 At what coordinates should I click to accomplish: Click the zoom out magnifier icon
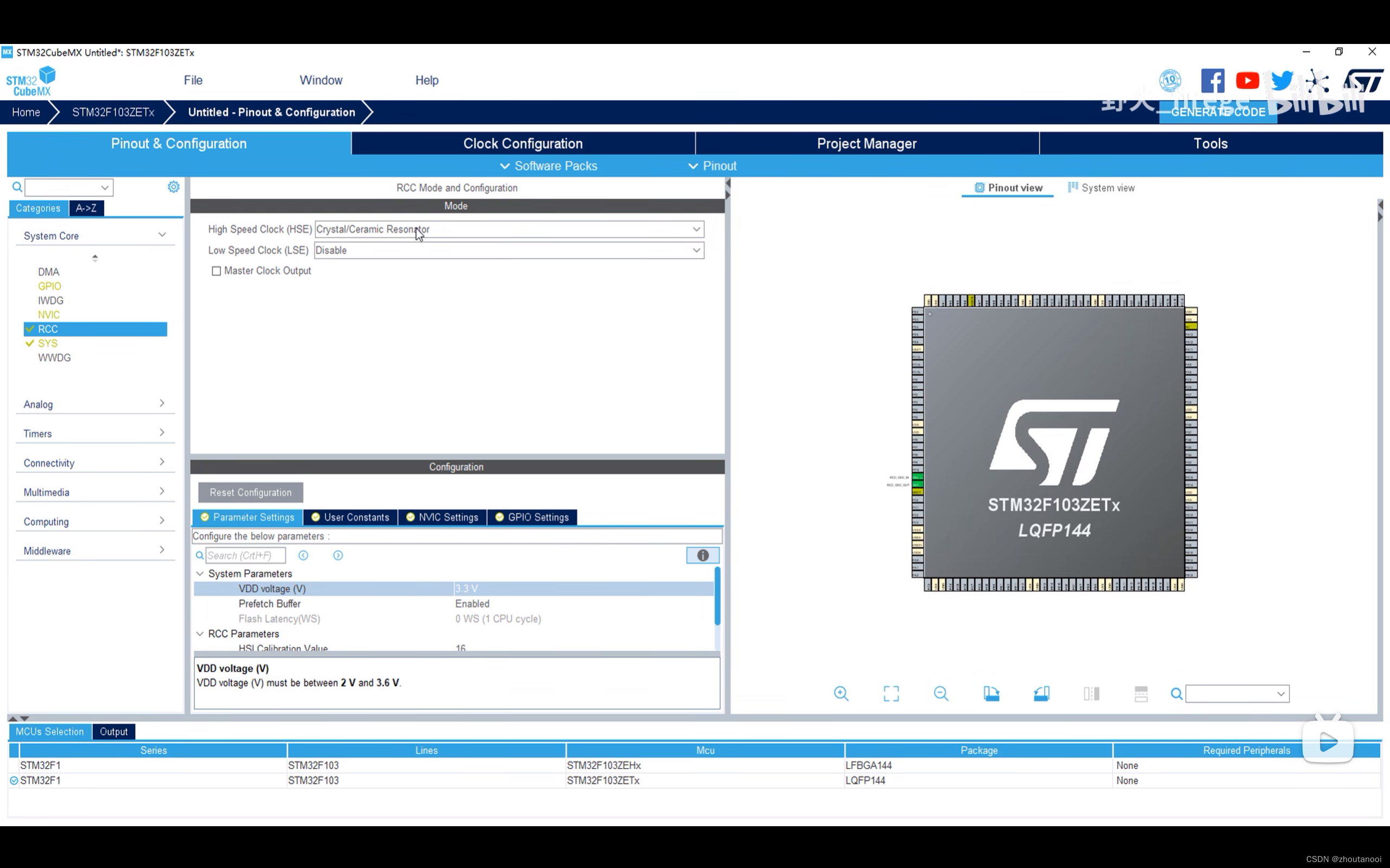coord(941,693)
